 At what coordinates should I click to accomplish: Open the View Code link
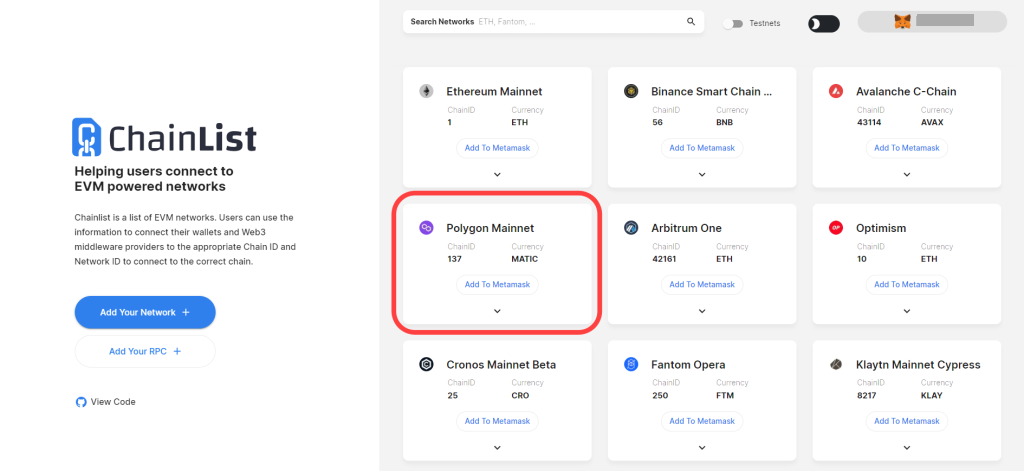[106, 402]
